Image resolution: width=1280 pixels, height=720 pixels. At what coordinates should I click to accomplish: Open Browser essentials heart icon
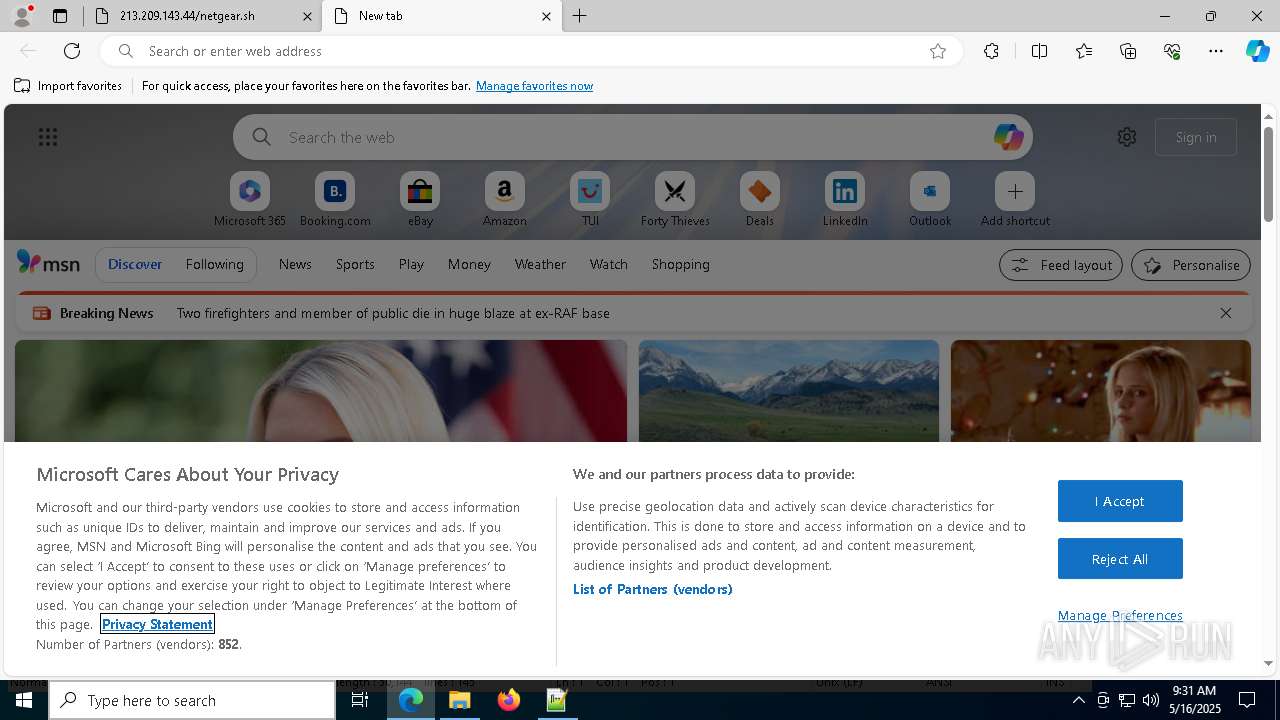pos(1172,51)
